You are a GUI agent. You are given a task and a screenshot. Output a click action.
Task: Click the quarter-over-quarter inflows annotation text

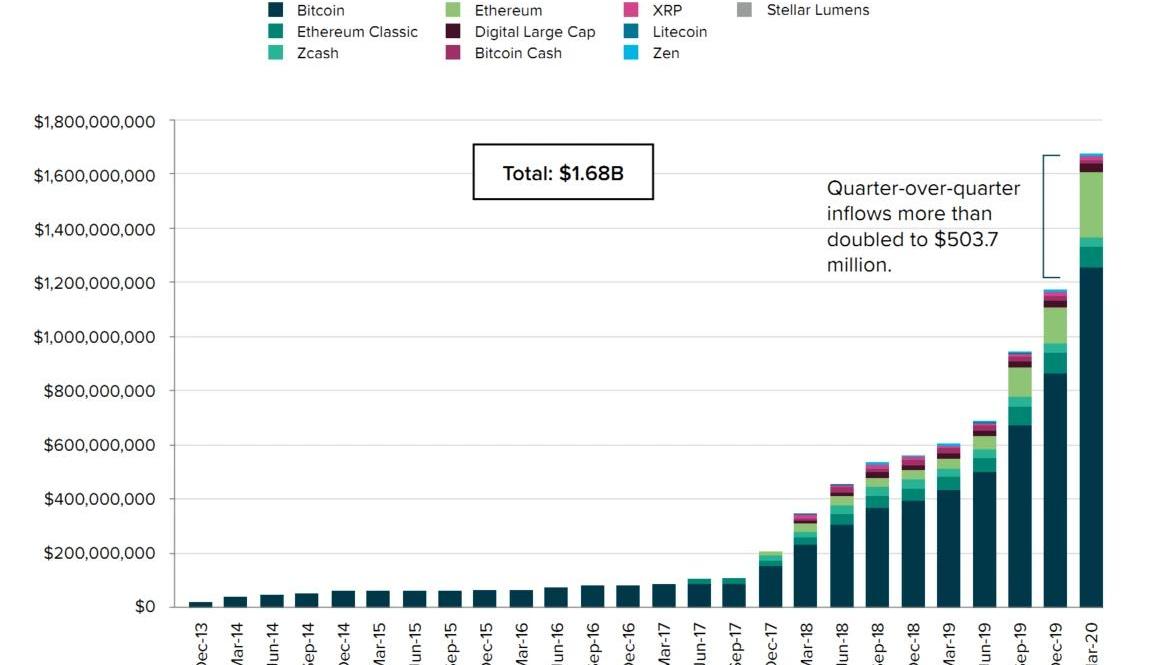pyautogui.click(x=909, y=226)
